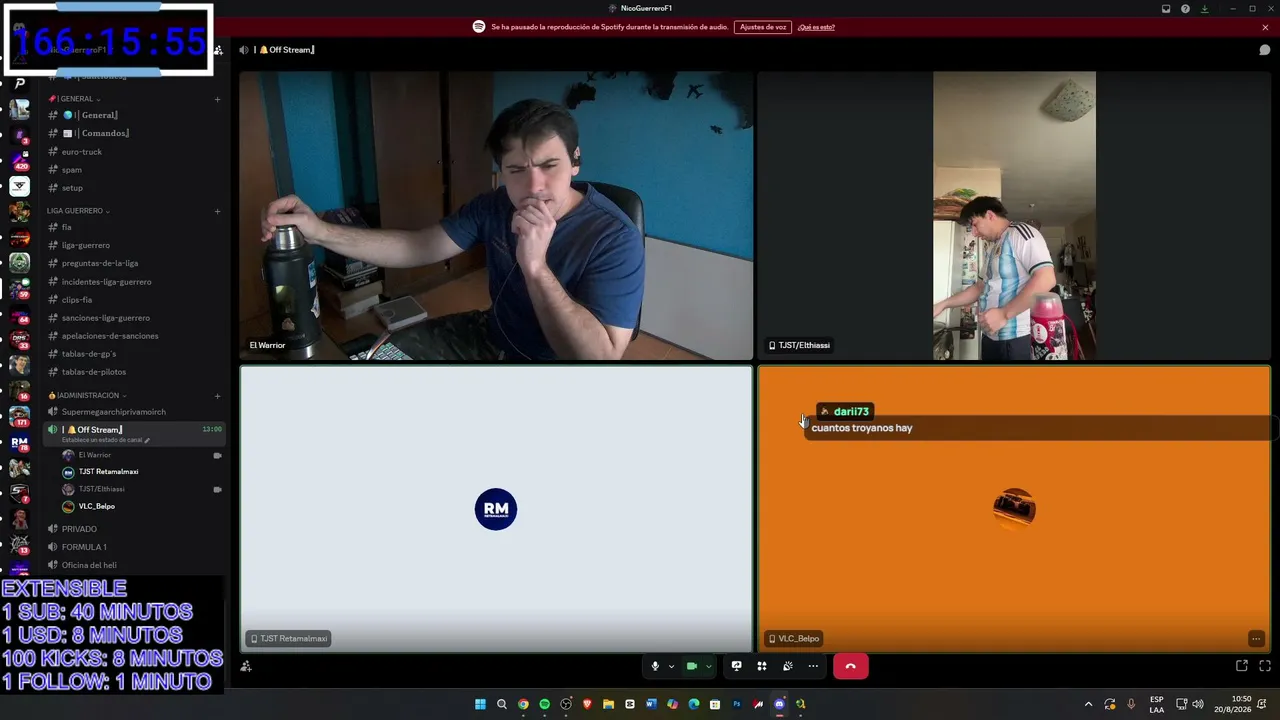This screenshot has height=720, width=1280.
Task: Show hidden system tray icons
Action: point(1088,704)
